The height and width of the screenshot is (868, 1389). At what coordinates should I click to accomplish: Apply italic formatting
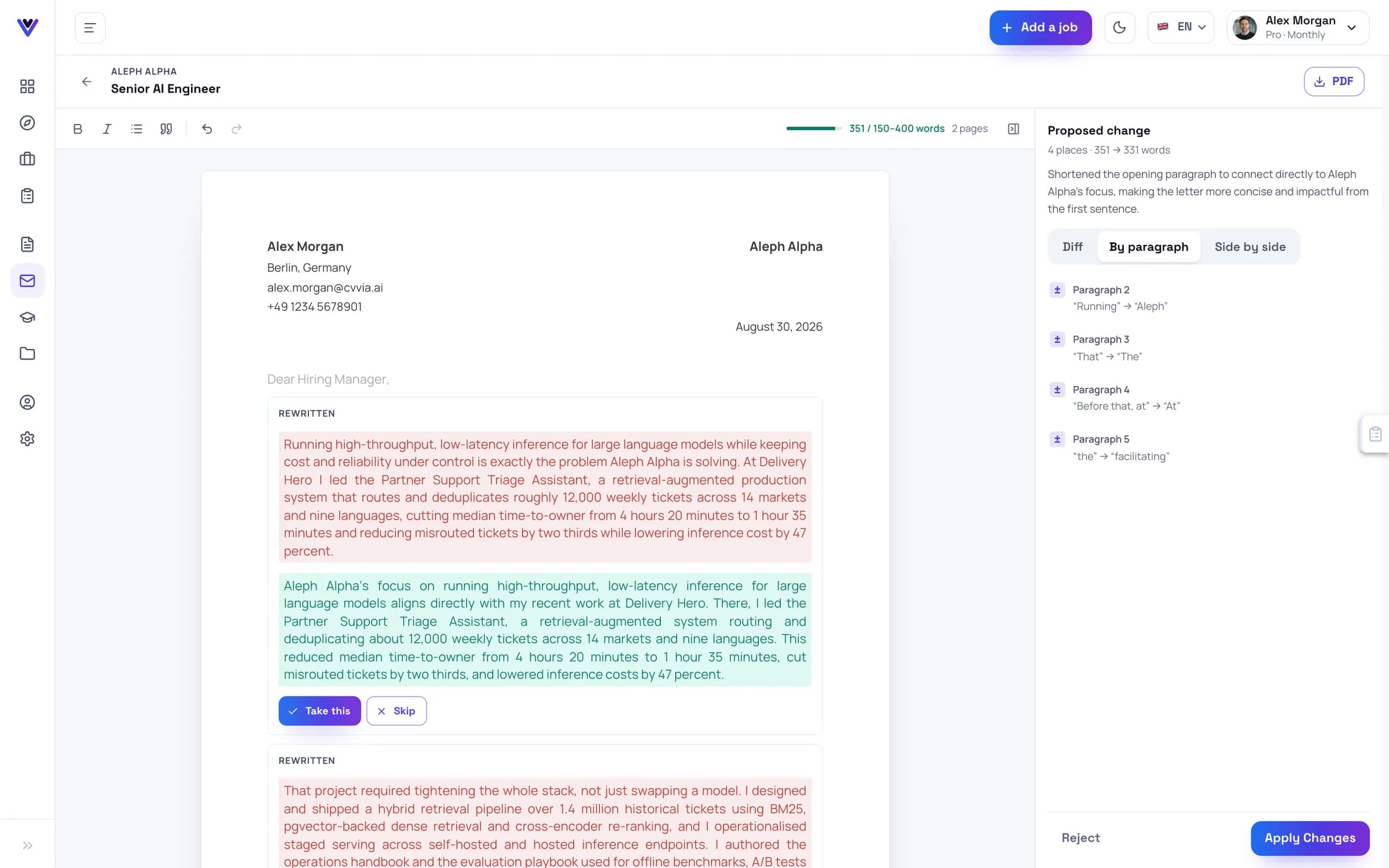click(107, 129)
